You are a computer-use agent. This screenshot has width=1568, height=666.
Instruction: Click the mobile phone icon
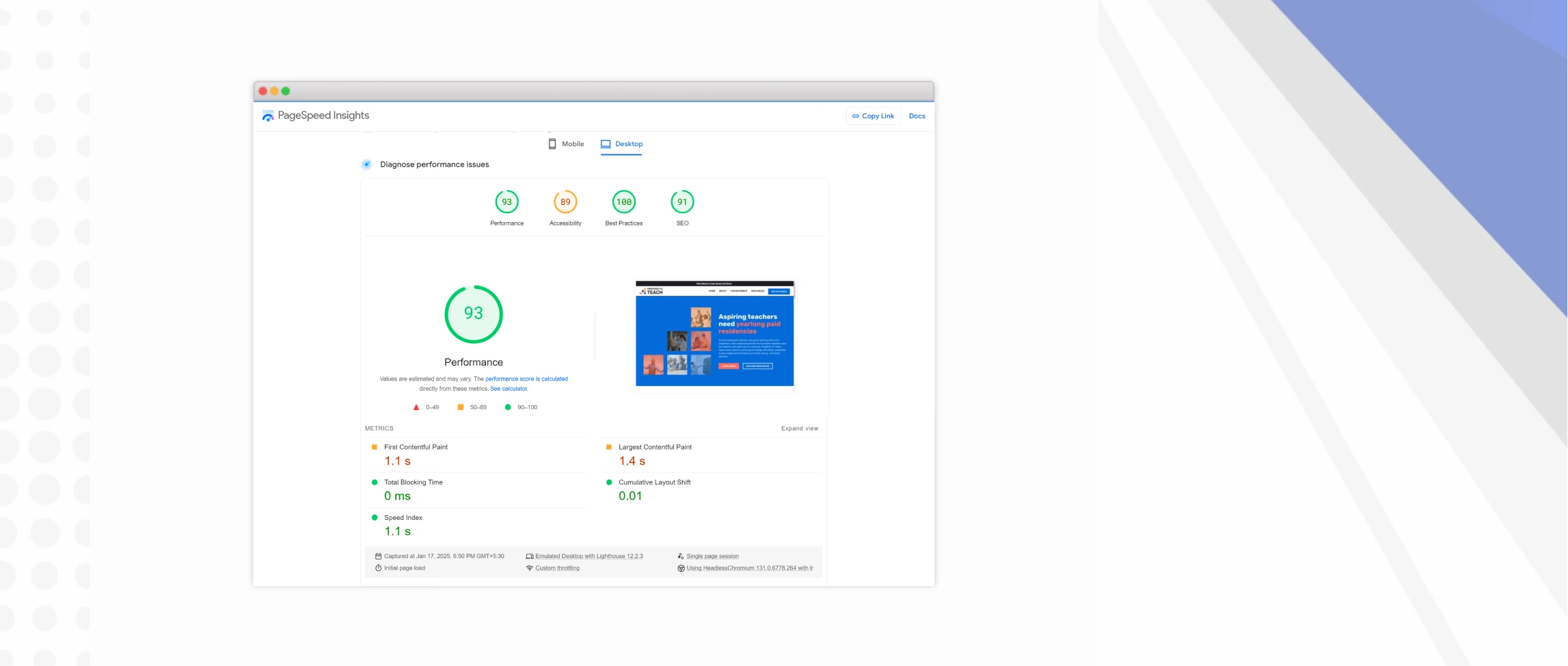[552, 144]
